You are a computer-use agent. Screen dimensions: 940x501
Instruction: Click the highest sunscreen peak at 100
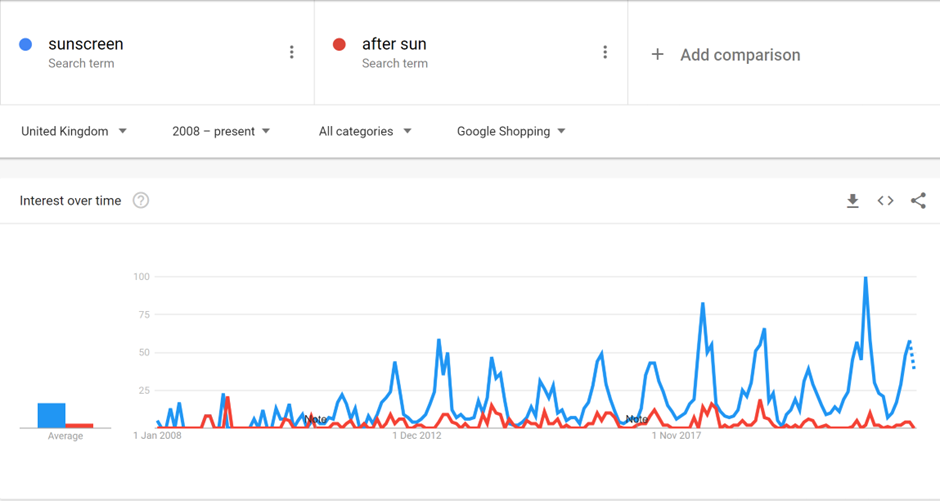[866, 277]
